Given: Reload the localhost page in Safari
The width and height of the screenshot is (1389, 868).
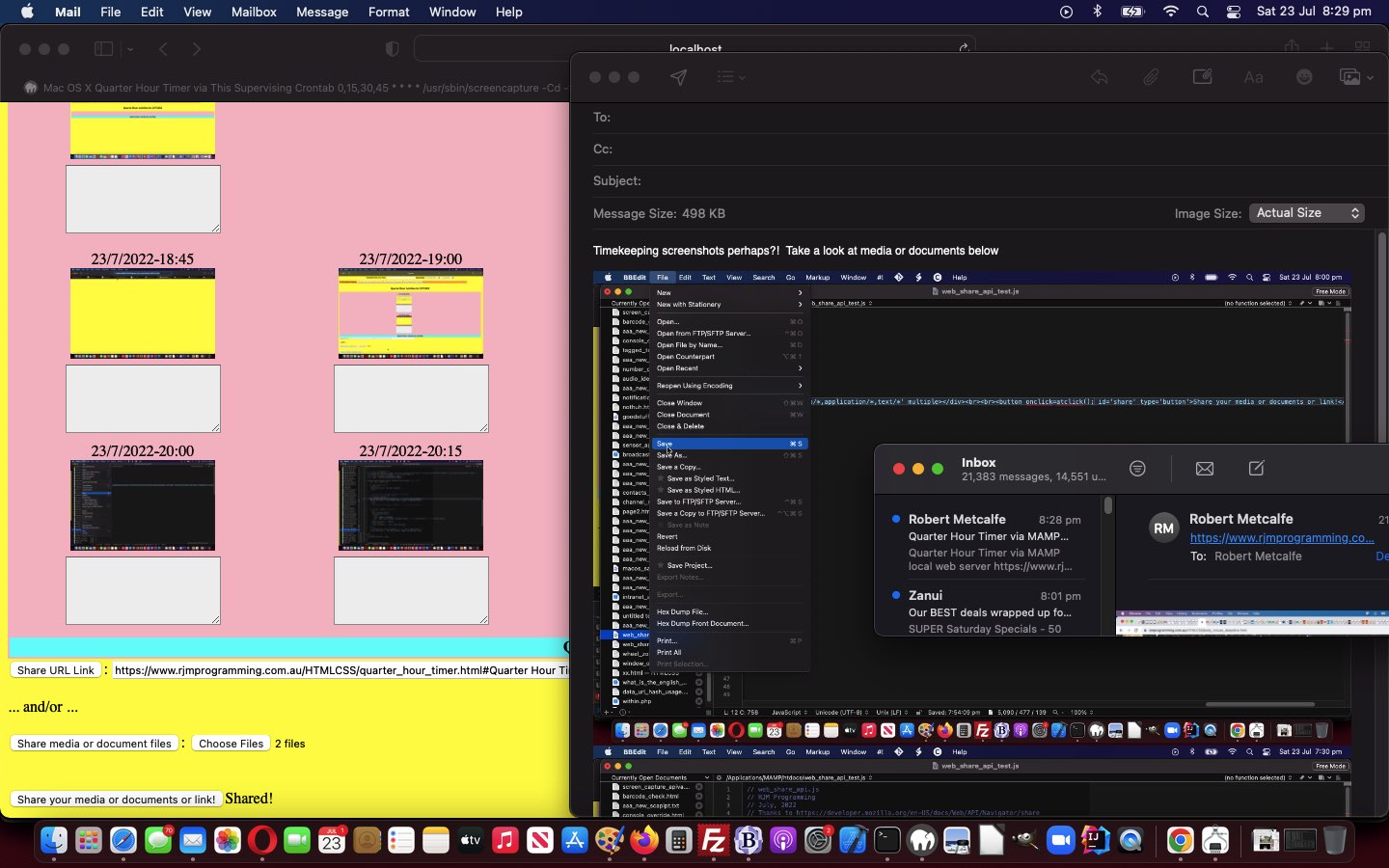Looking at the screenshot, I should [963, 48].
